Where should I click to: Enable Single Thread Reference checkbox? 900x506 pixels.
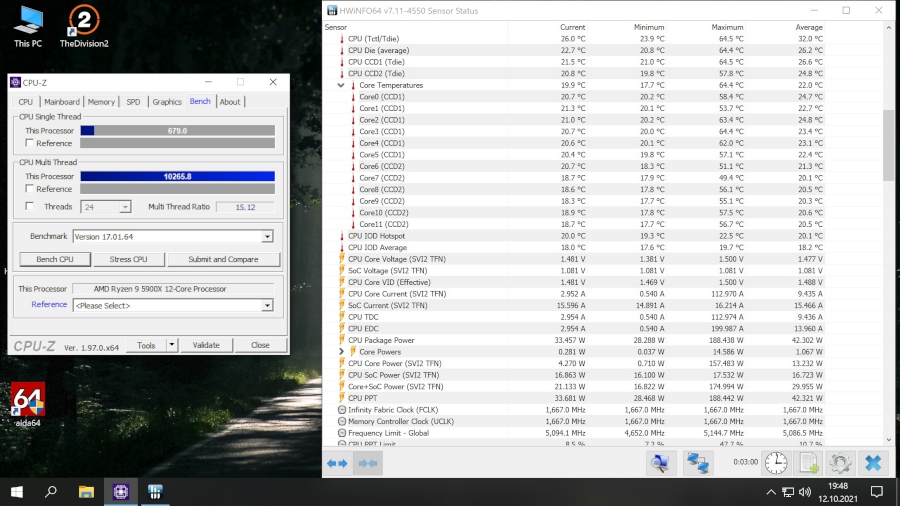point(29,143)
